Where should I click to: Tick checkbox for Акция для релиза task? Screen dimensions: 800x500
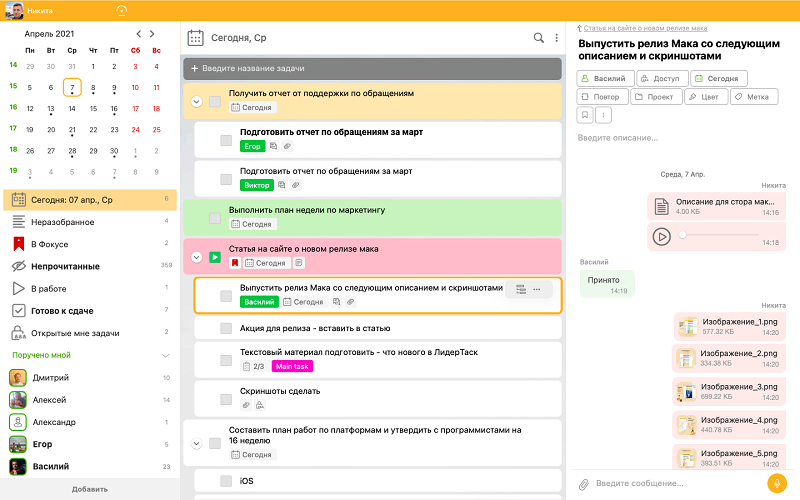click(x=226, y=328)
